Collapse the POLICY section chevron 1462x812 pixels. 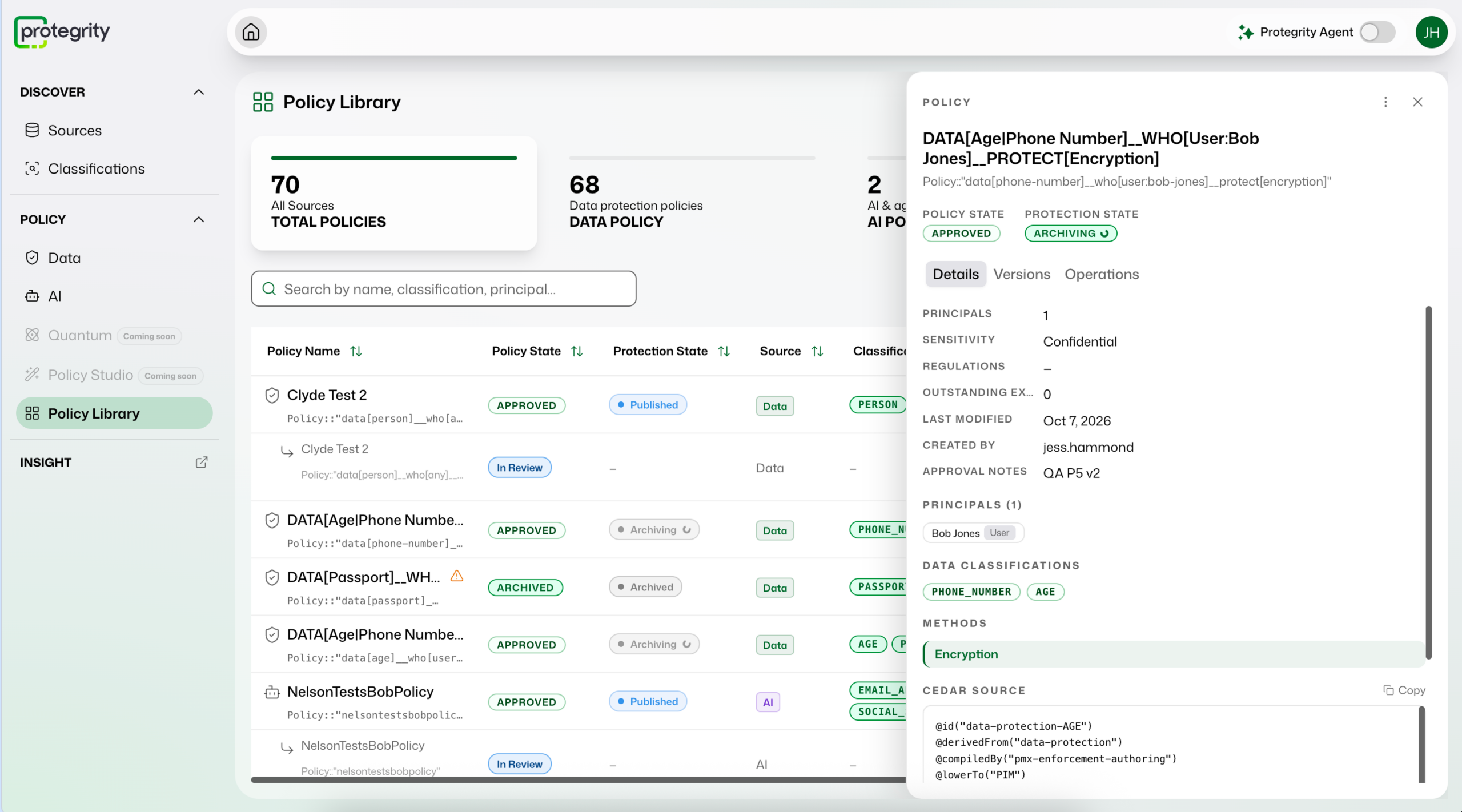tap(199, 219)
